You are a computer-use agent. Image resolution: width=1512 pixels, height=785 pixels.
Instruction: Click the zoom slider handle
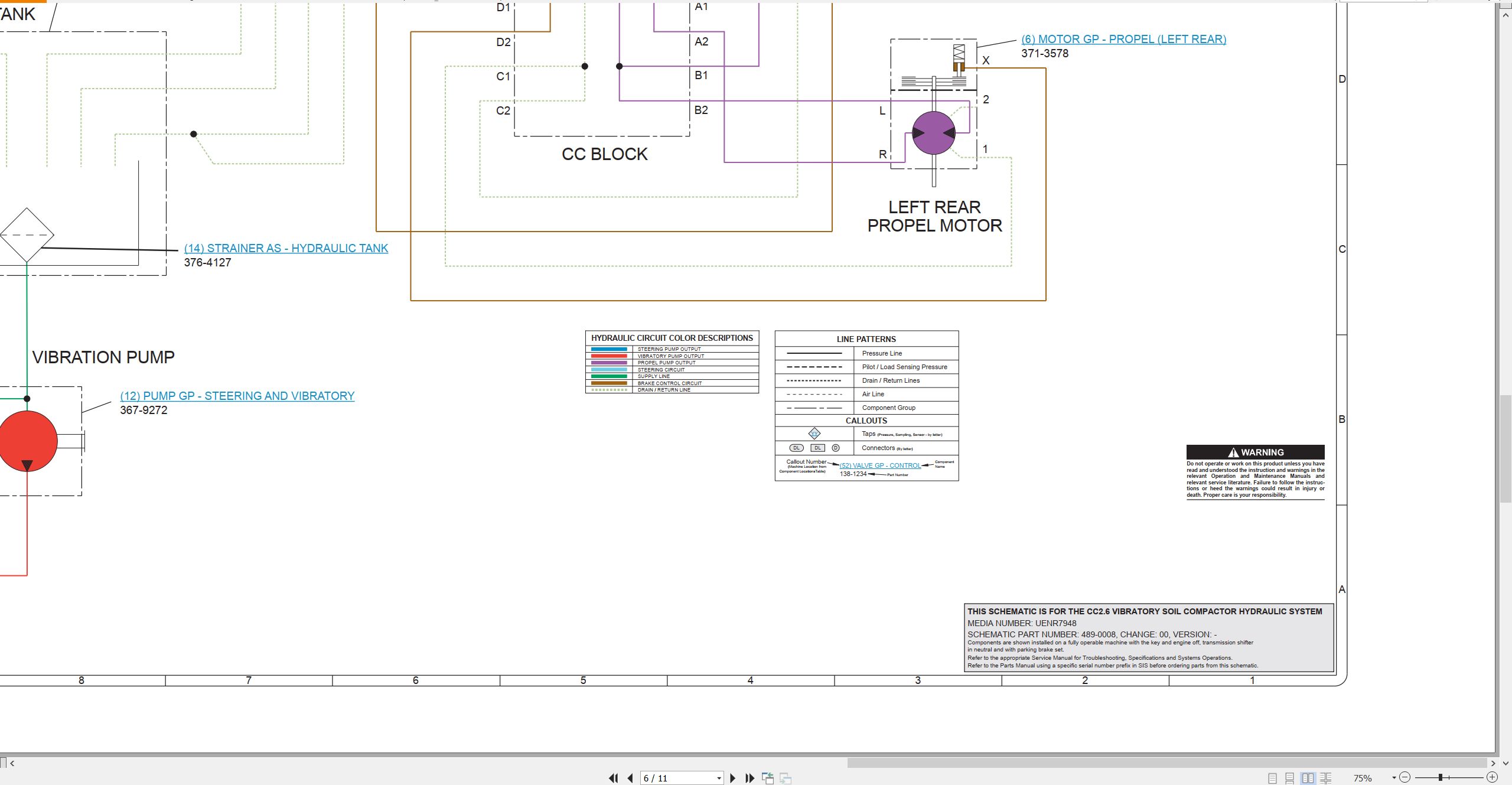point(1441,777)
